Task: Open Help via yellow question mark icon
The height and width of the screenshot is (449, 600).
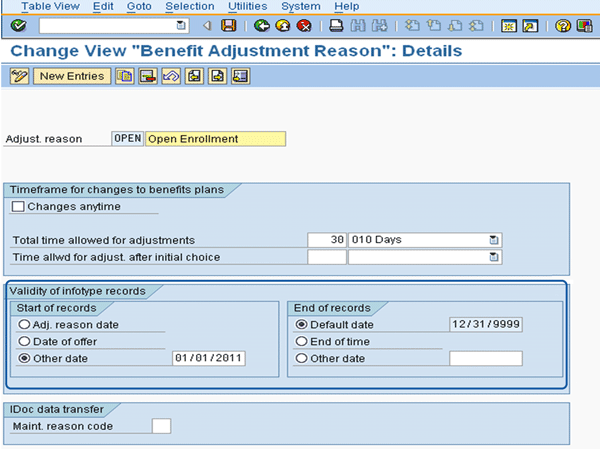Action: (x=563, y=25)
